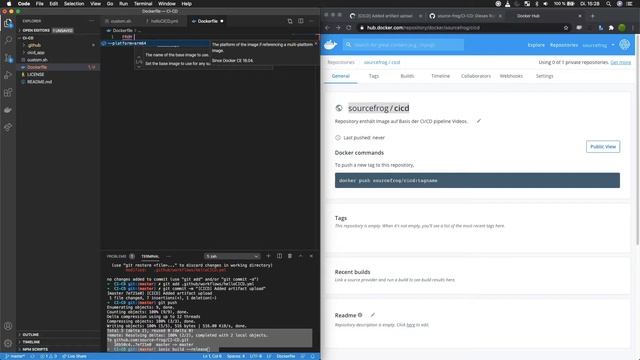This screenshot has height=360, width=640.
Task: Click the Public View button
Action: coord(603,147)
